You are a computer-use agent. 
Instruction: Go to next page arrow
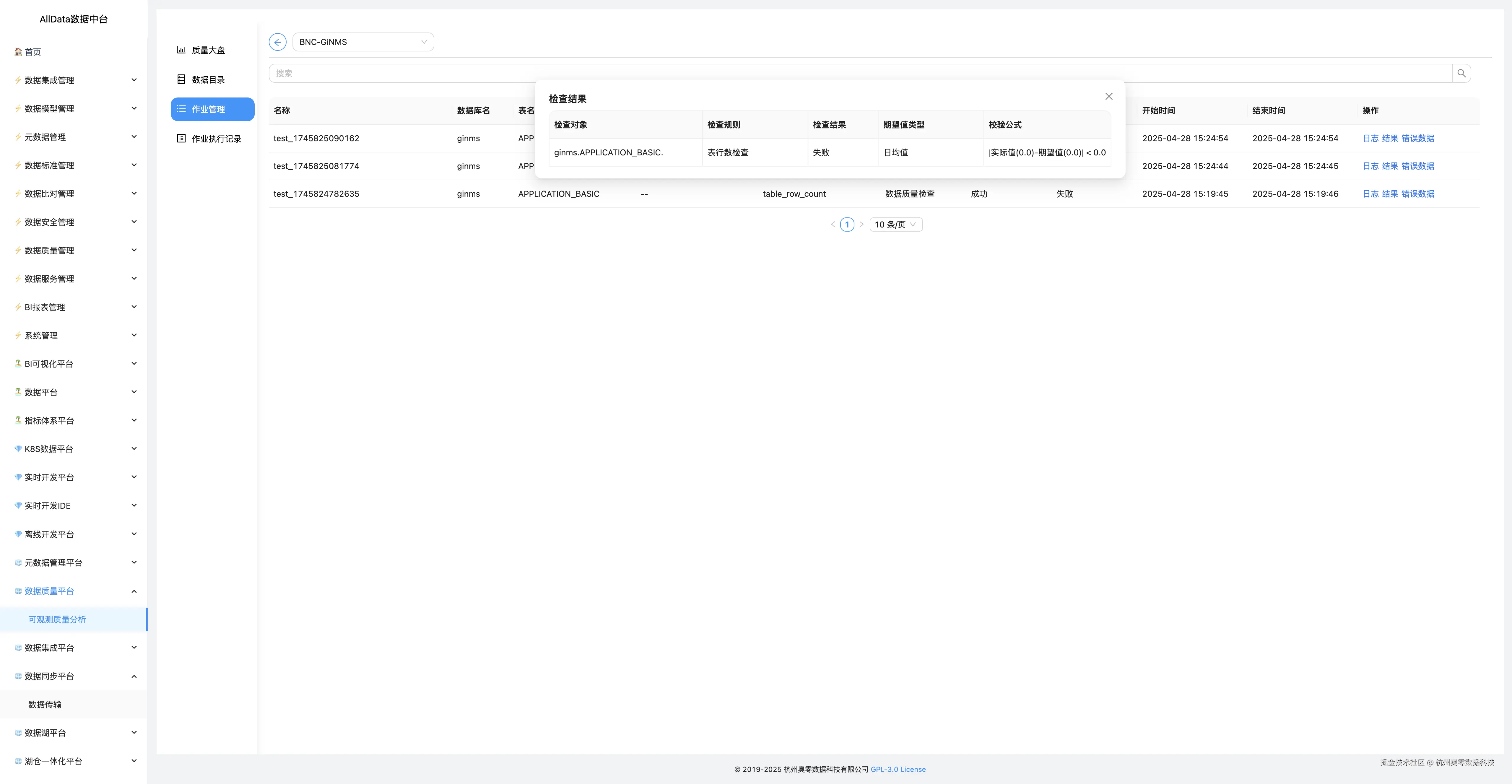pyautogui.click(x=861, y=225)
